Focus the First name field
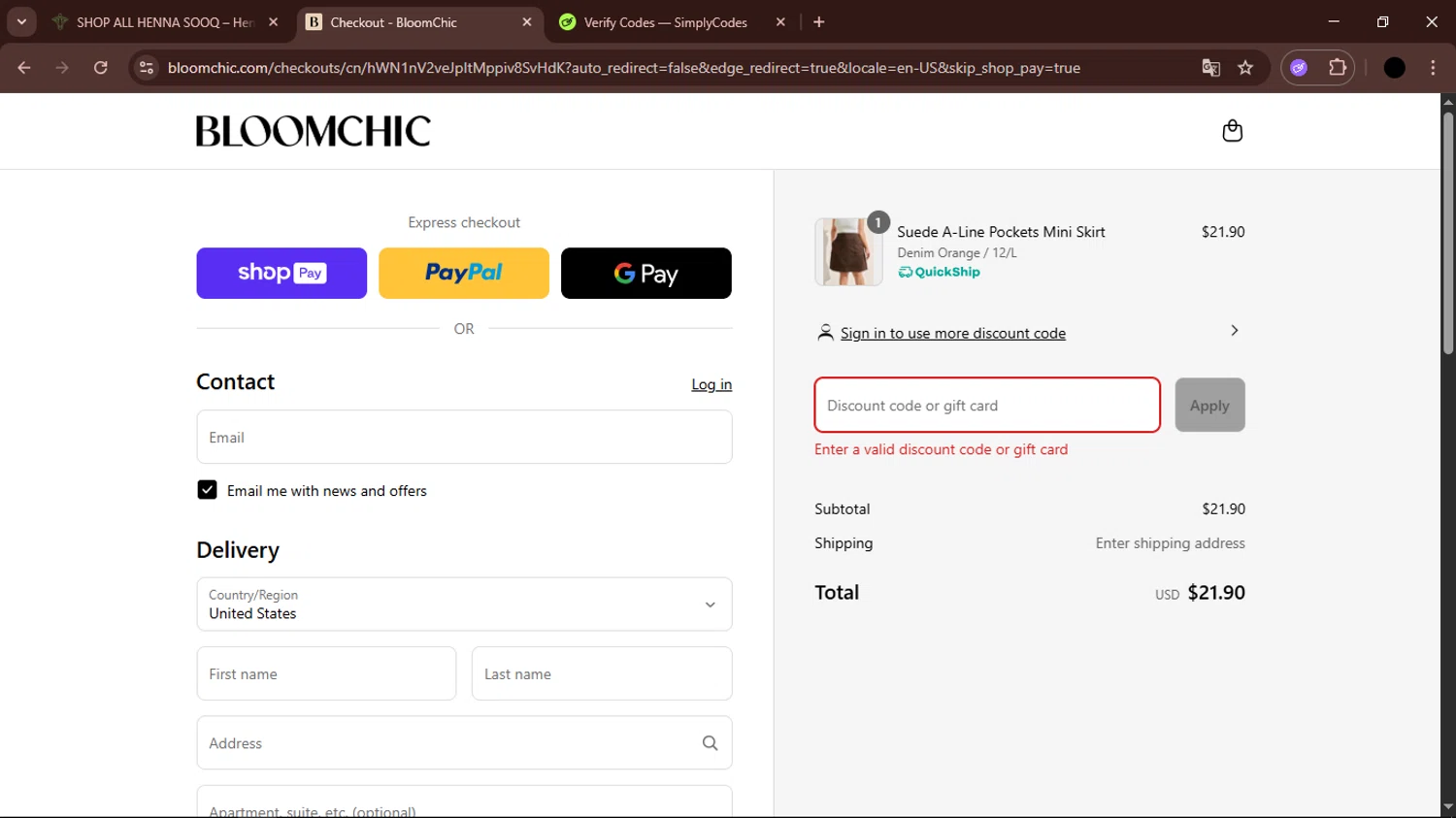1456x818 pixels. pos(326,673)
